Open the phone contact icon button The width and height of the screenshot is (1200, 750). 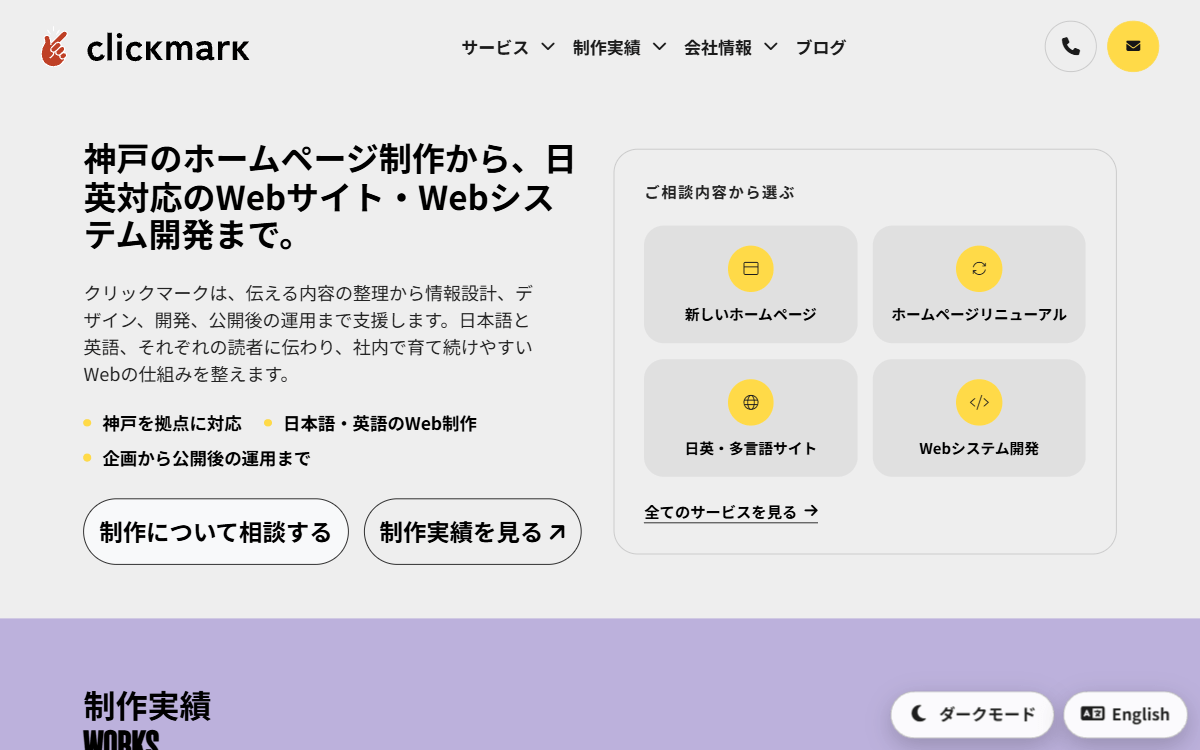[x=1071, y=46]
